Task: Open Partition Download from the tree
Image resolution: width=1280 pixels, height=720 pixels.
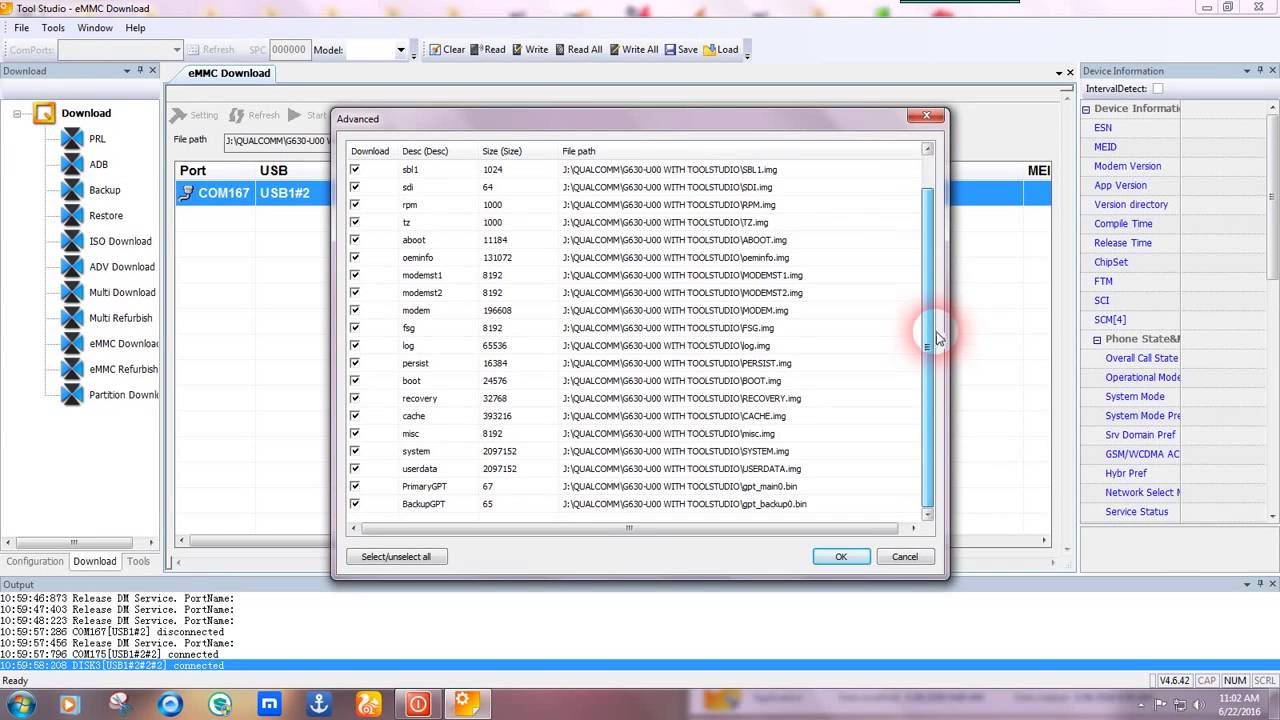Action: point(123,395)
